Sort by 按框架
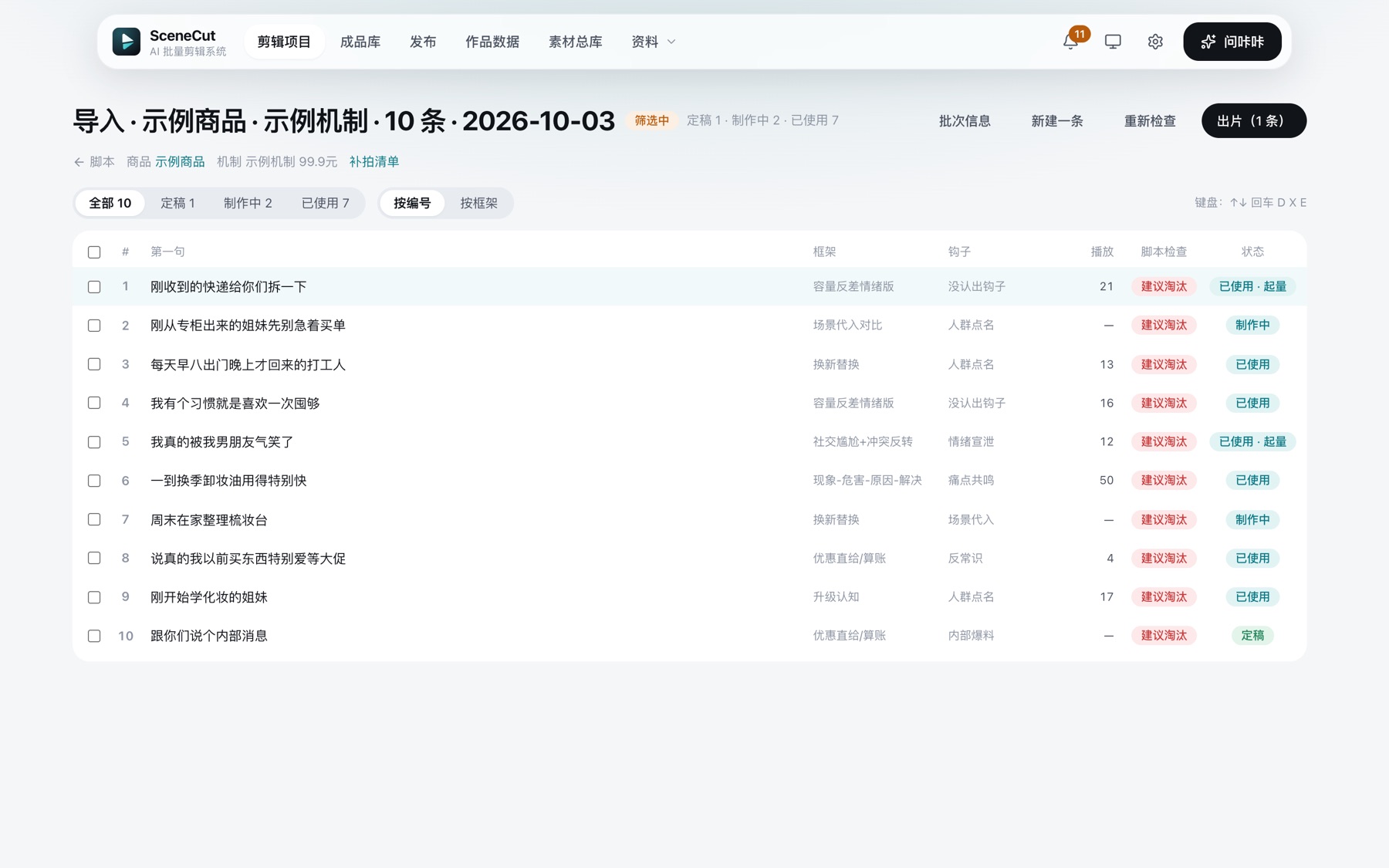Image resolution: width=1389 pixels, height=868 pixels. (479, 203)
